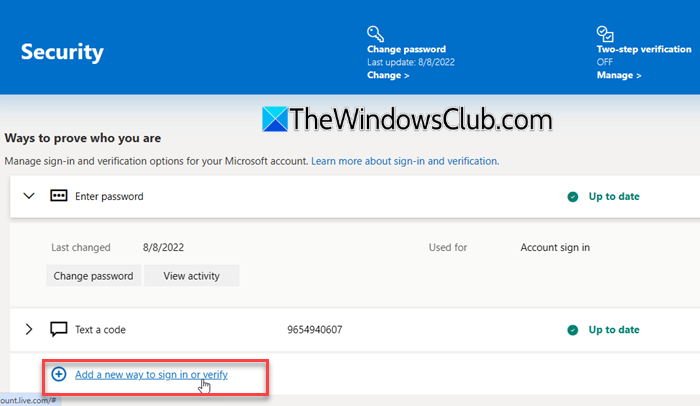Click Up to date status in Enter password row

(614, 197)
